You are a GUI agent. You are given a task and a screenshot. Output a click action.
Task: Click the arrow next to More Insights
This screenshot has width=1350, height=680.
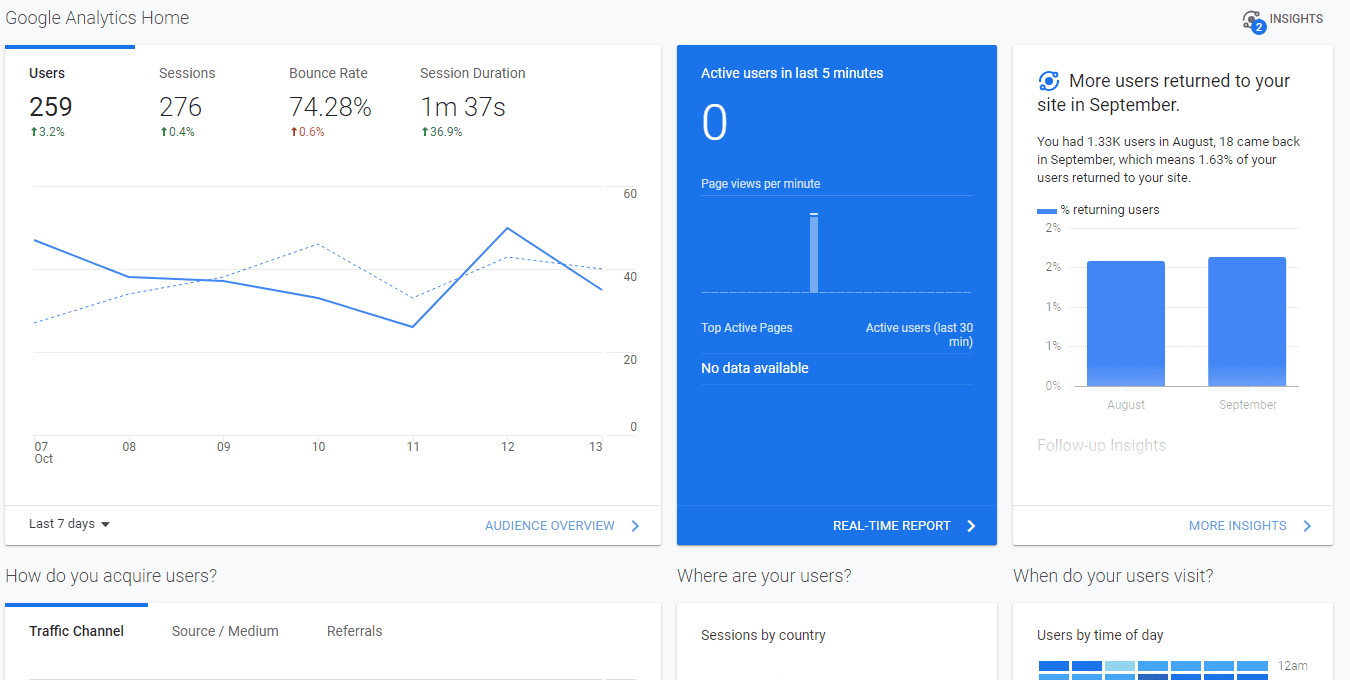click(x=1307, y=526)
